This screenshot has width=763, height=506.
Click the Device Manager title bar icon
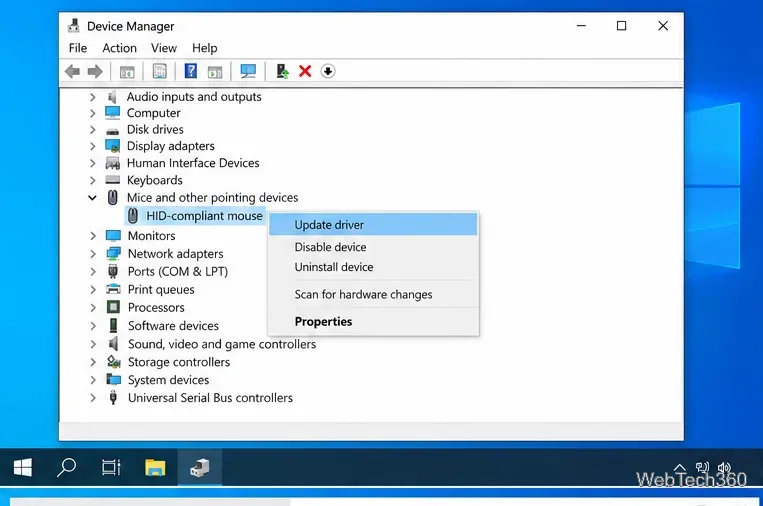click(x=73, y=26)
